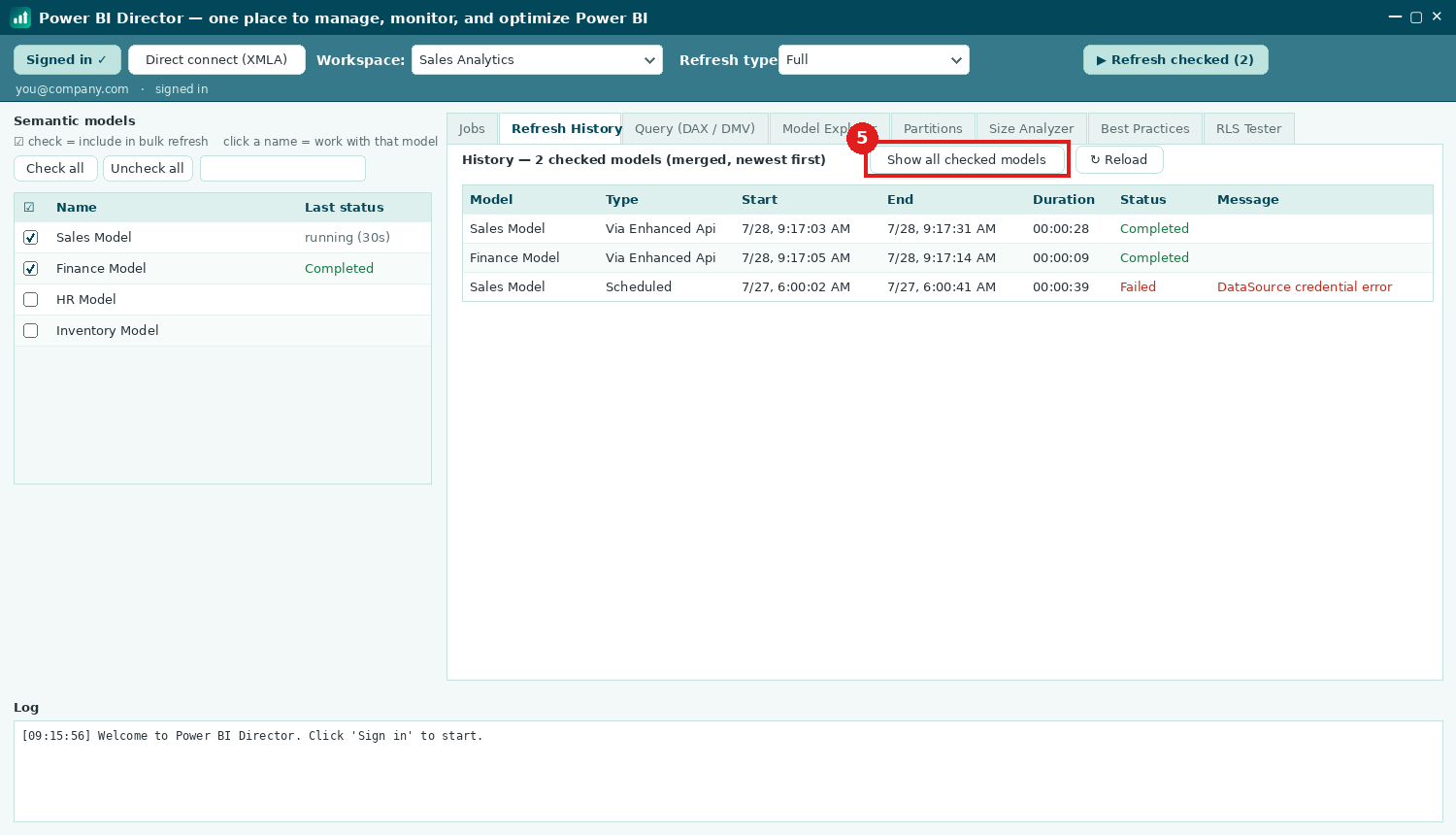Click the Uncheck all button
The image size is (1456, 835).
pyautogui.click(x=148, y=168)
